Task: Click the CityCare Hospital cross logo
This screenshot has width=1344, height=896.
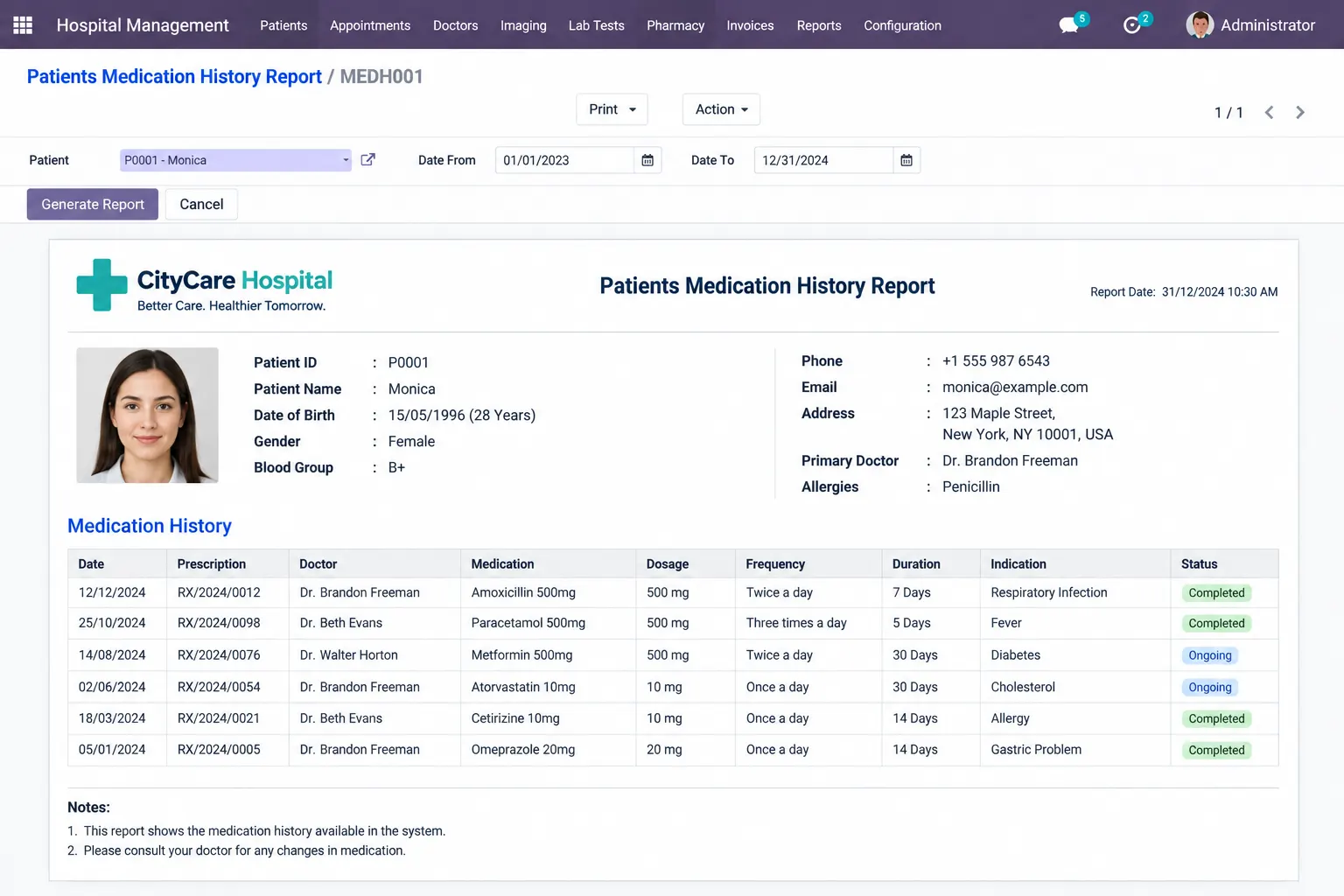Action: click(x=102, y=284)
